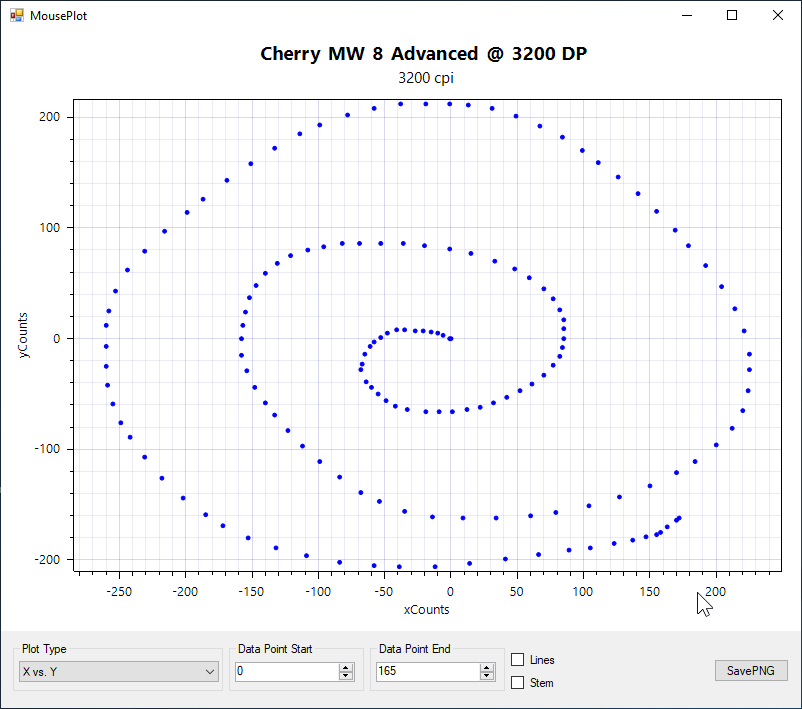Enable the Stem checkbox

coord(518,682)
